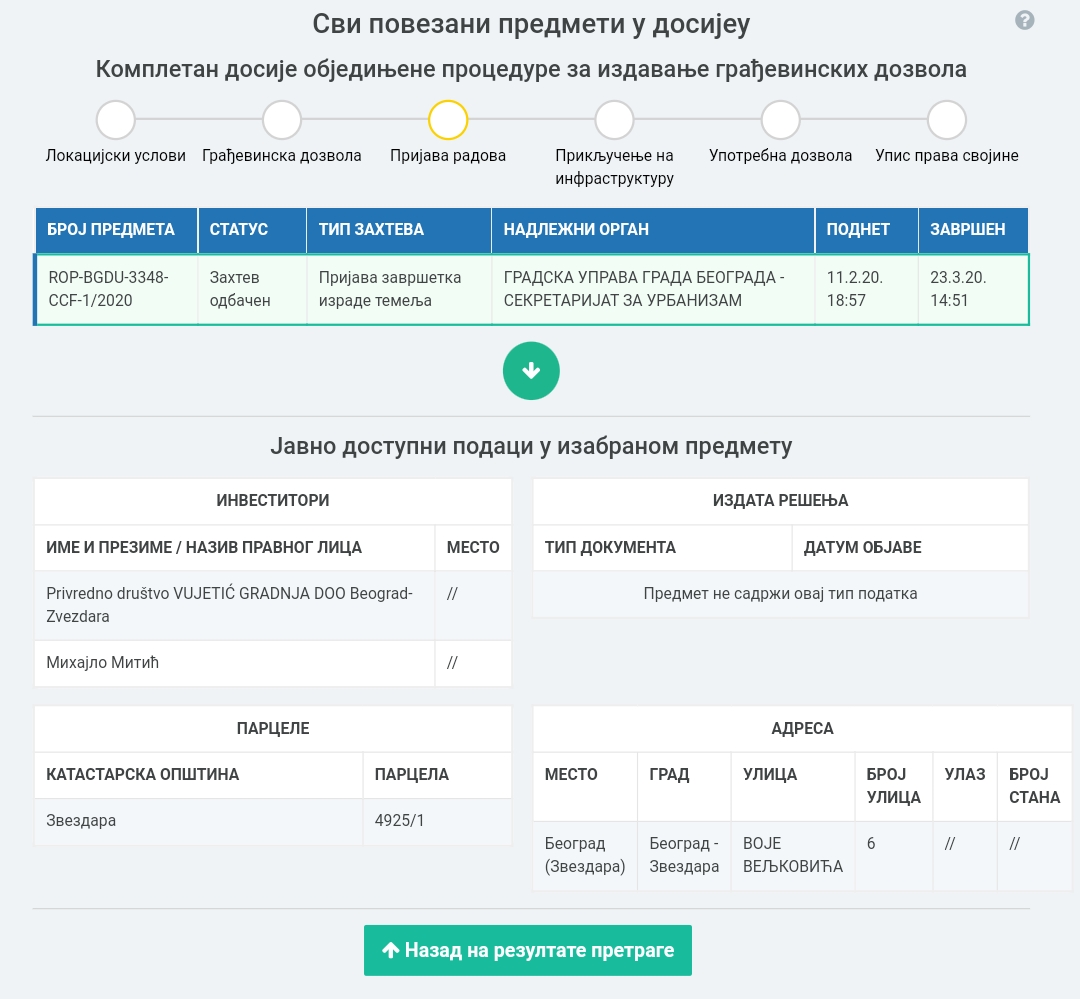This screenshot has width=1080, height=999.
Task: Click the Пријава радова label
Action: point(448,156)
